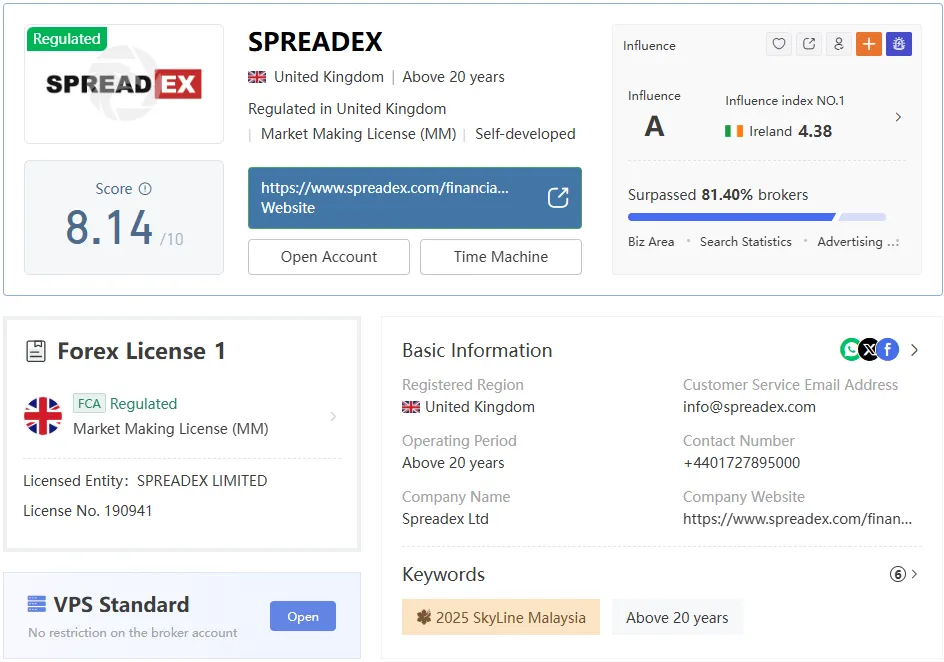Click the Keywords count 6 icon

click(x=897, y=574)
